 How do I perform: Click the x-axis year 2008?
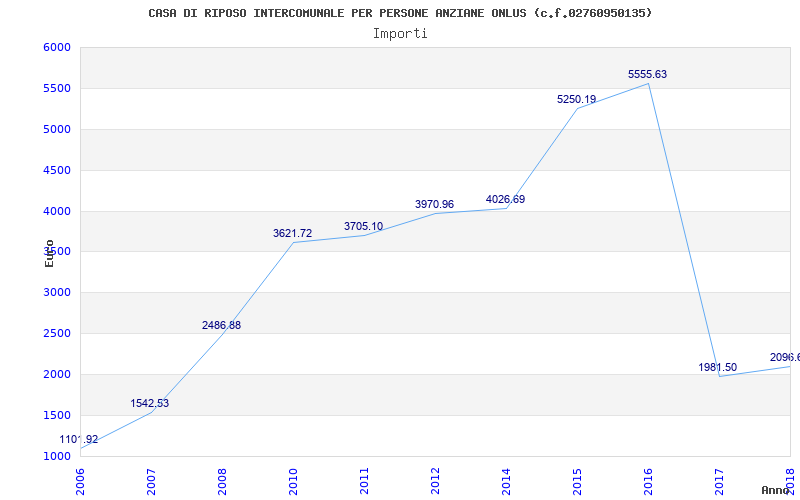222,481
